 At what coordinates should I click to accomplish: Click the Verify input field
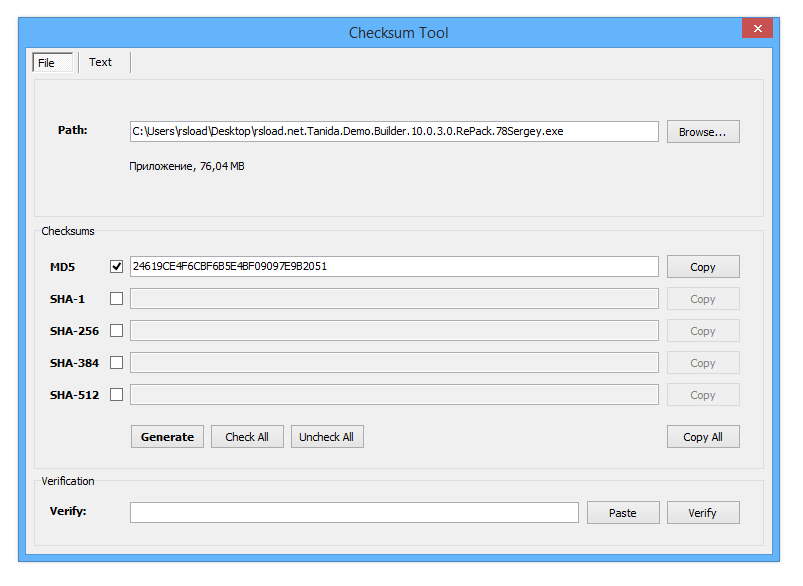pos(354,512)
